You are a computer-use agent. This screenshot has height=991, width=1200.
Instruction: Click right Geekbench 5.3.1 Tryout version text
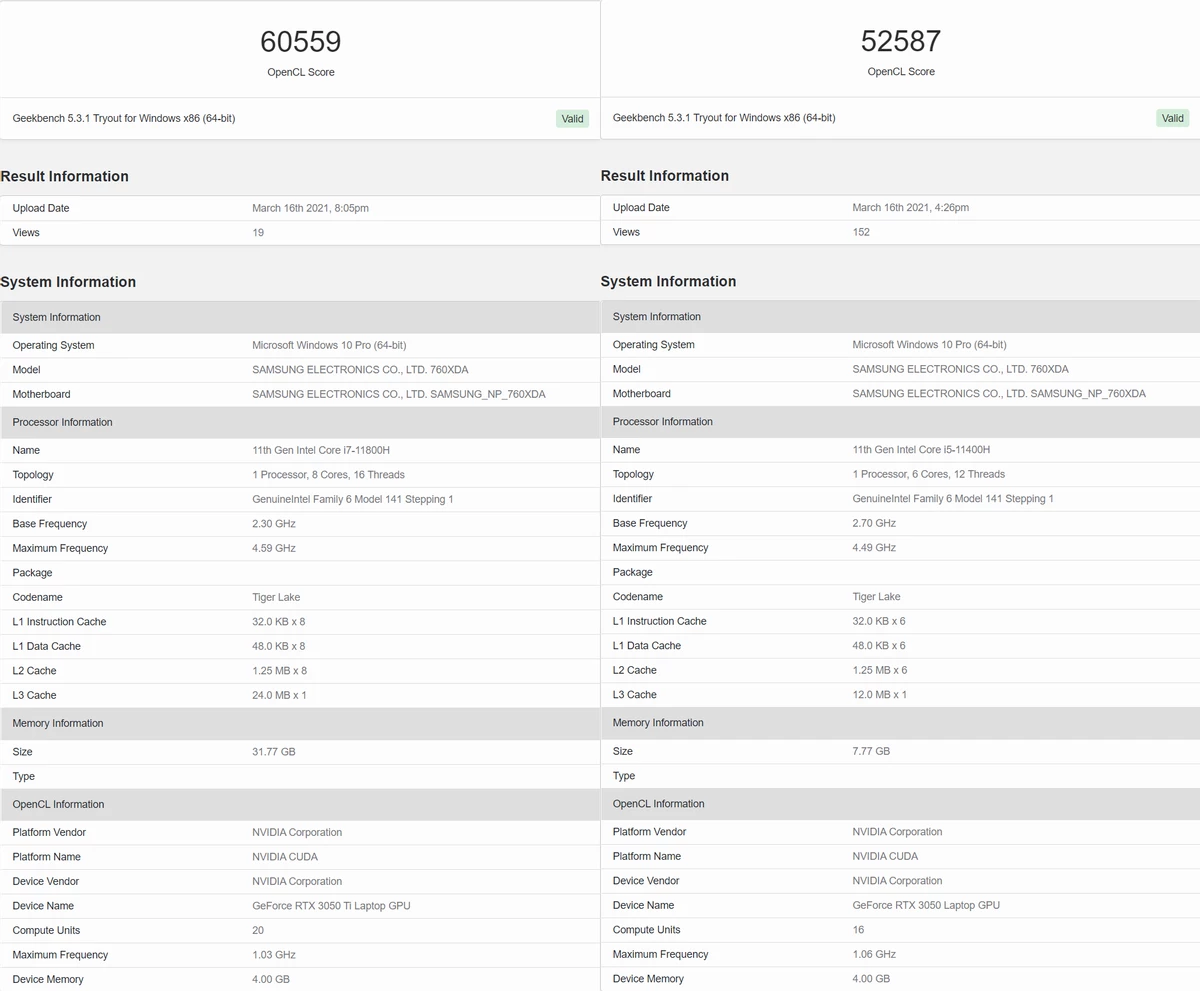724,118
